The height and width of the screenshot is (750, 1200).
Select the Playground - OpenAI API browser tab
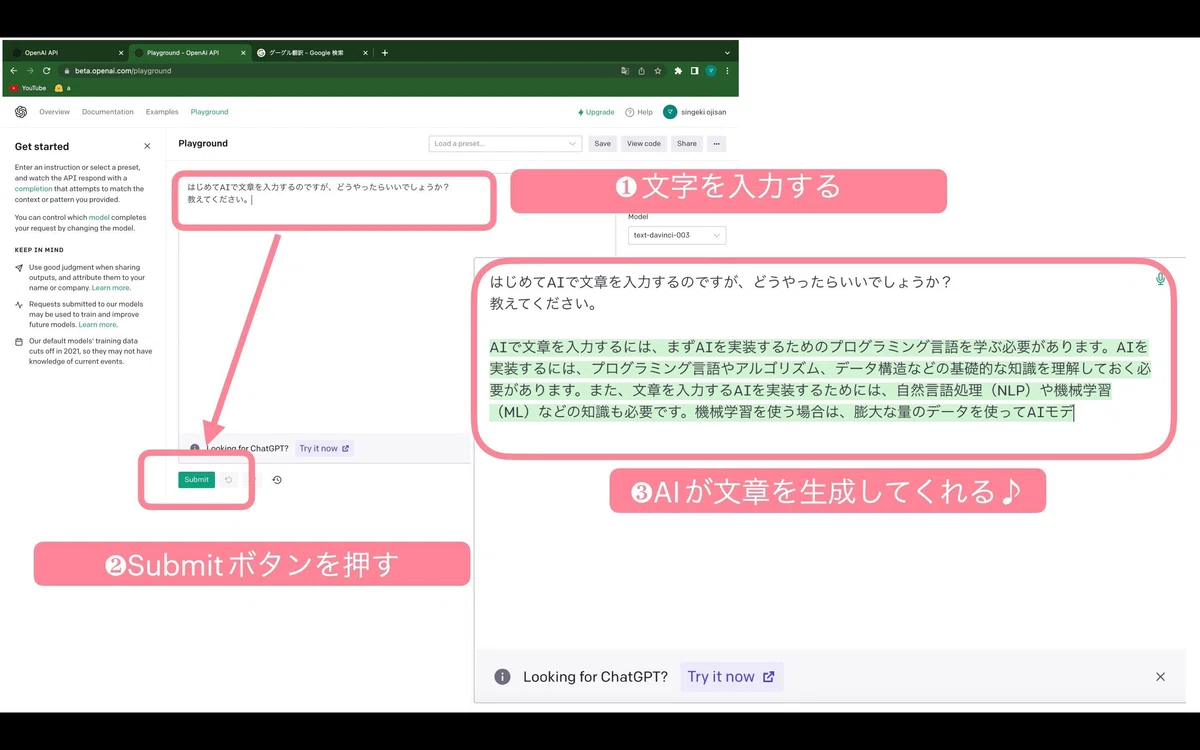point(188,53)
